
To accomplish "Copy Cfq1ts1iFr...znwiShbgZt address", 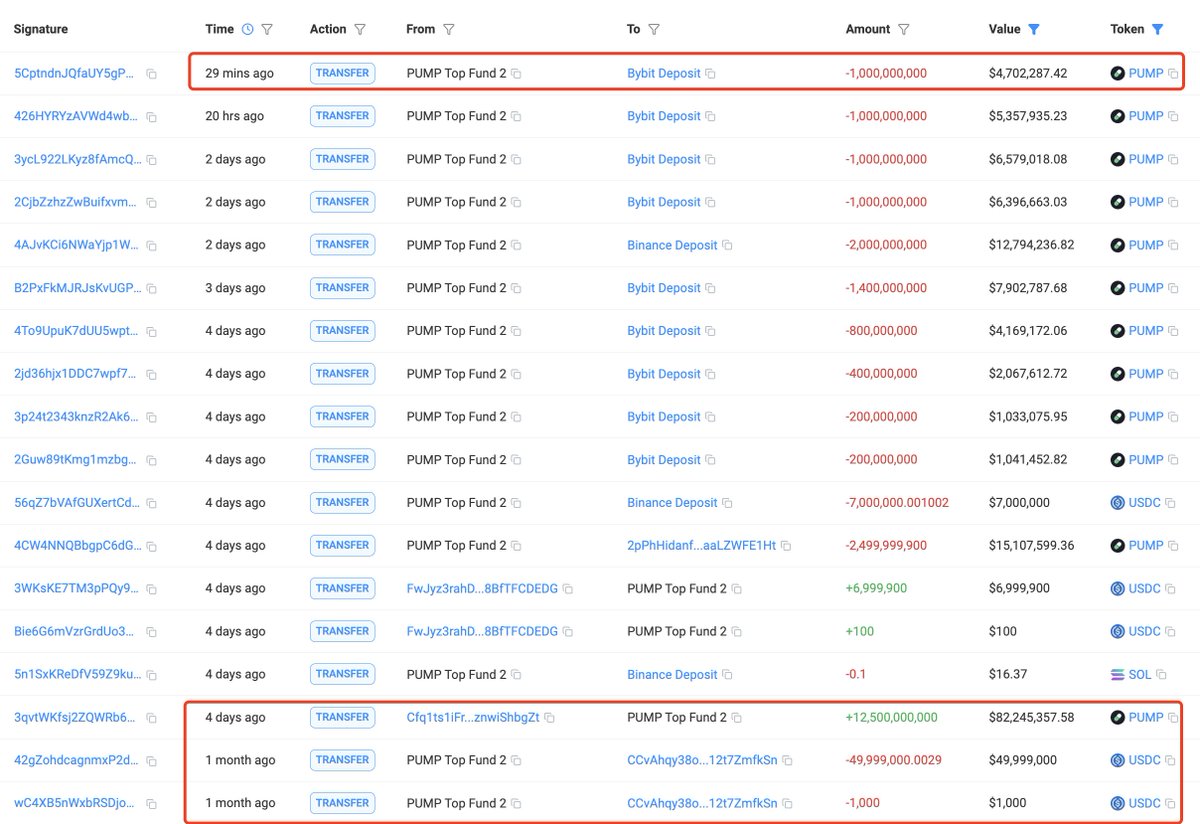I will point(549,718).
